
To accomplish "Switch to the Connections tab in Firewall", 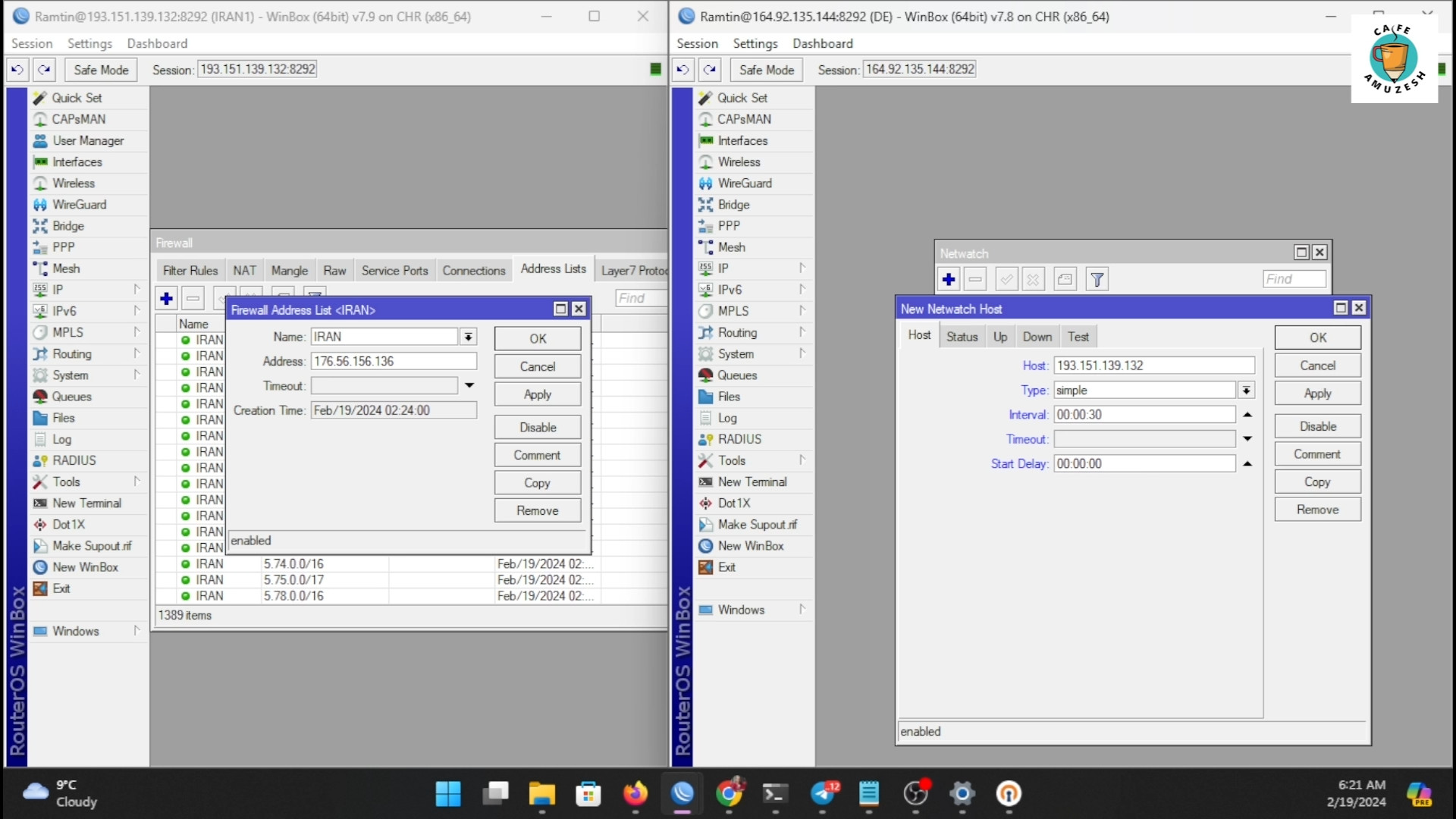I will pos(474,271).
